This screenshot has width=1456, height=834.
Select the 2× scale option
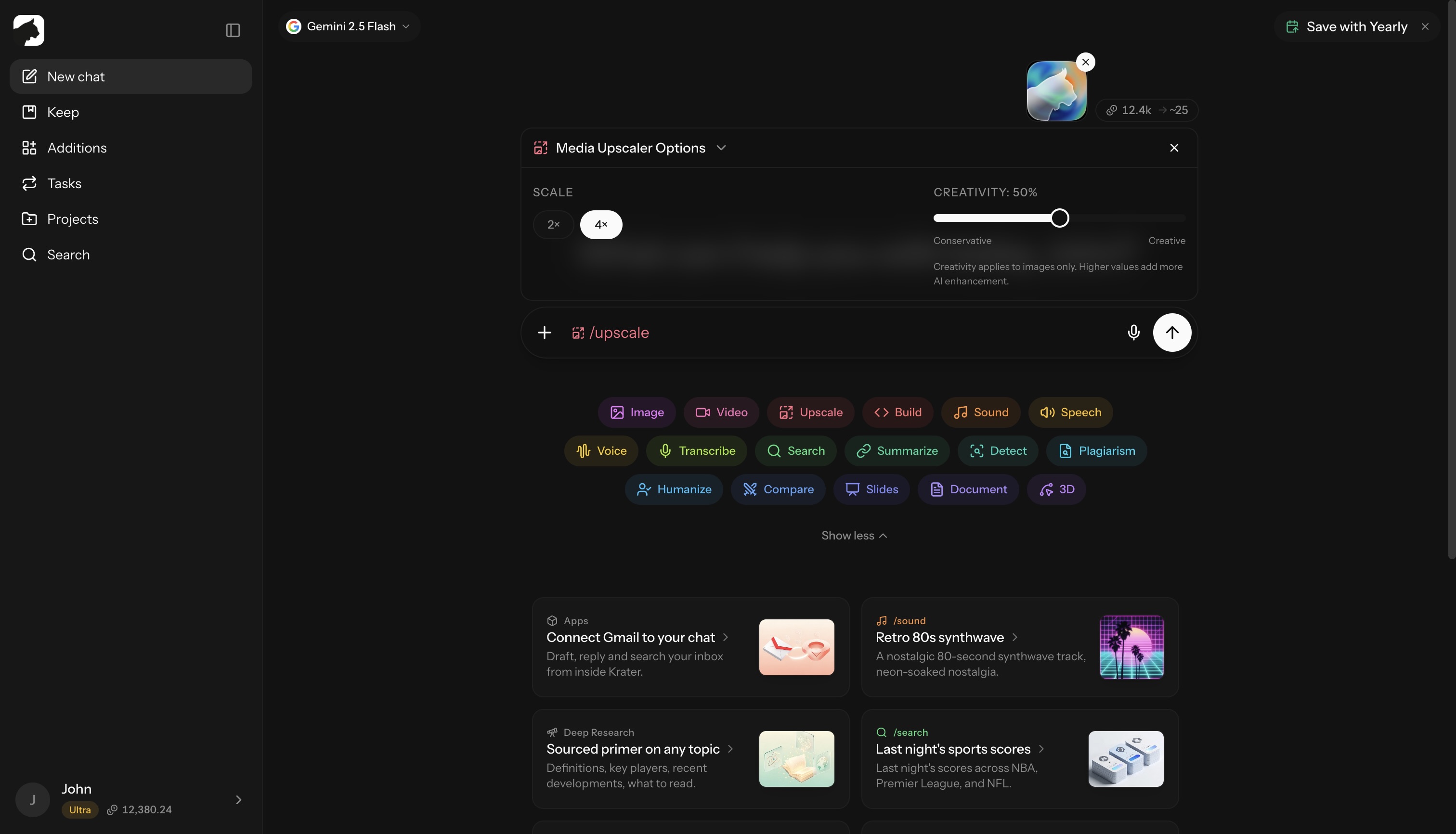tap(553, 225)
